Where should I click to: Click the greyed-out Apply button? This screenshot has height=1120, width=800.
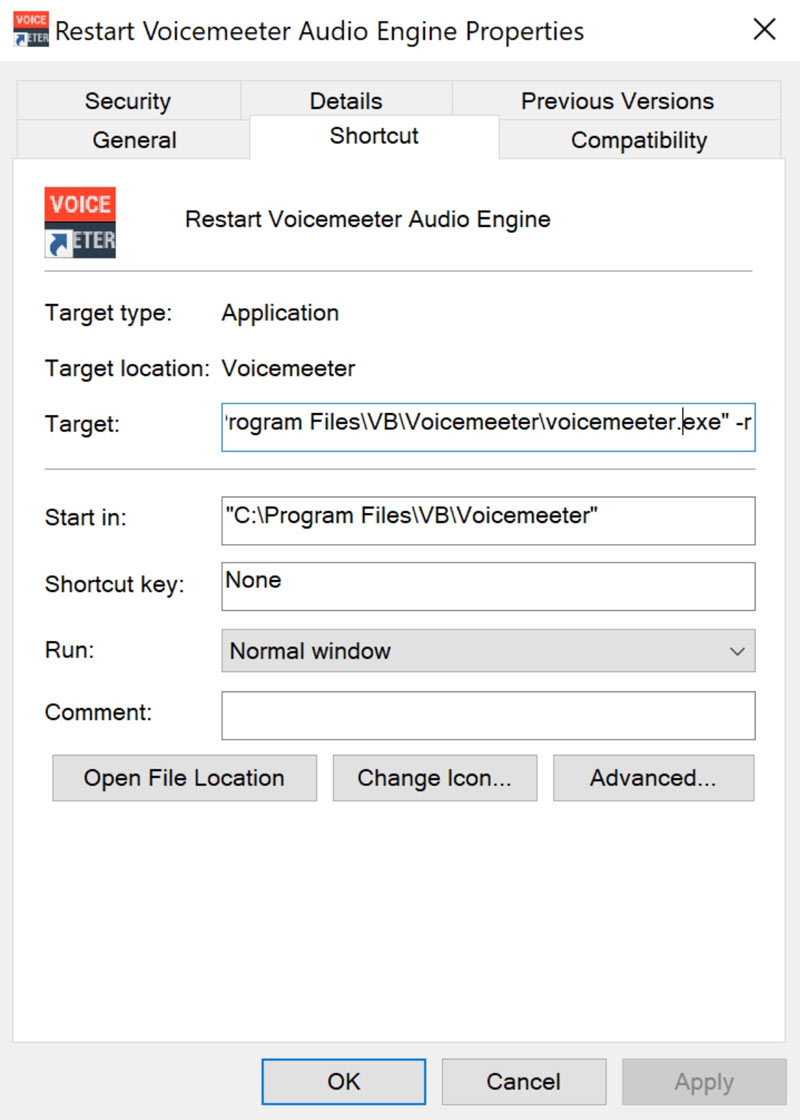click(704, 1081)
